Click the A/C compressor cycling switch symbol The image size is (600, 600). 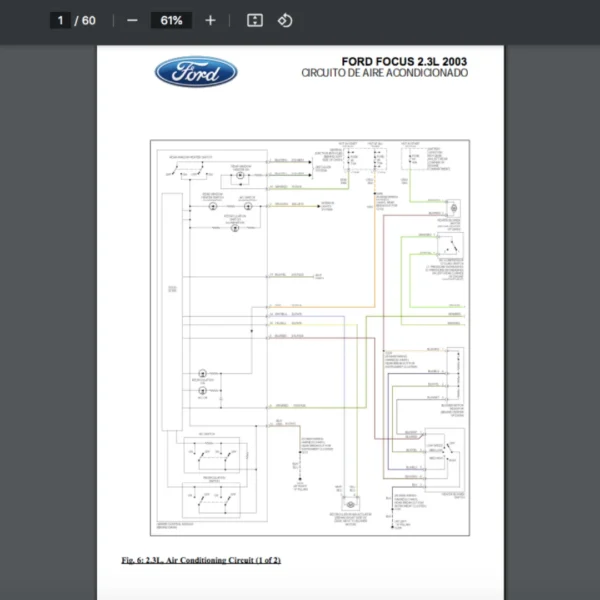tap(452, 247)
